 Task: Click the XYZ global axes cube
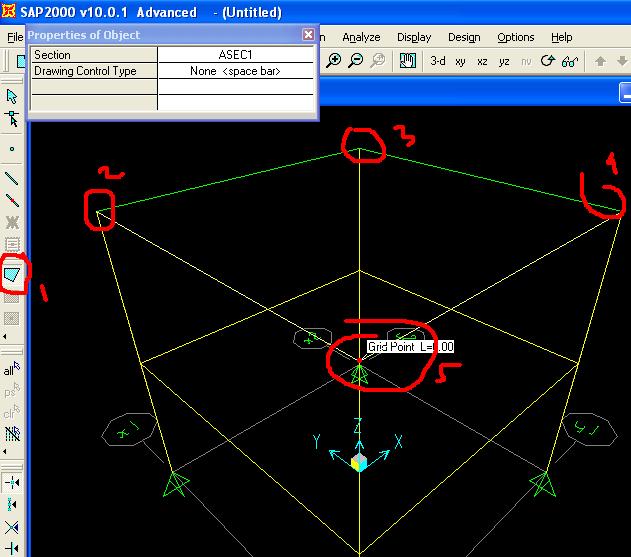[x=359, y=462]
